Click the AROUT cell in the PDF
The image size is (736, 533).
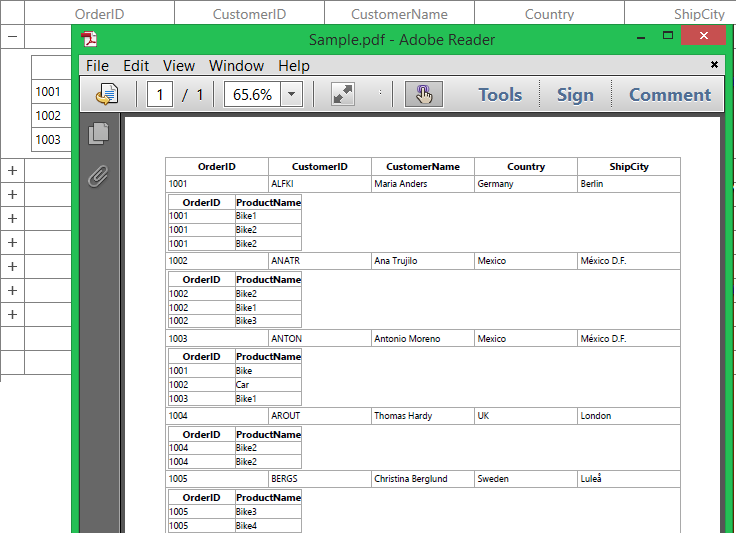[x=320, y=416]
